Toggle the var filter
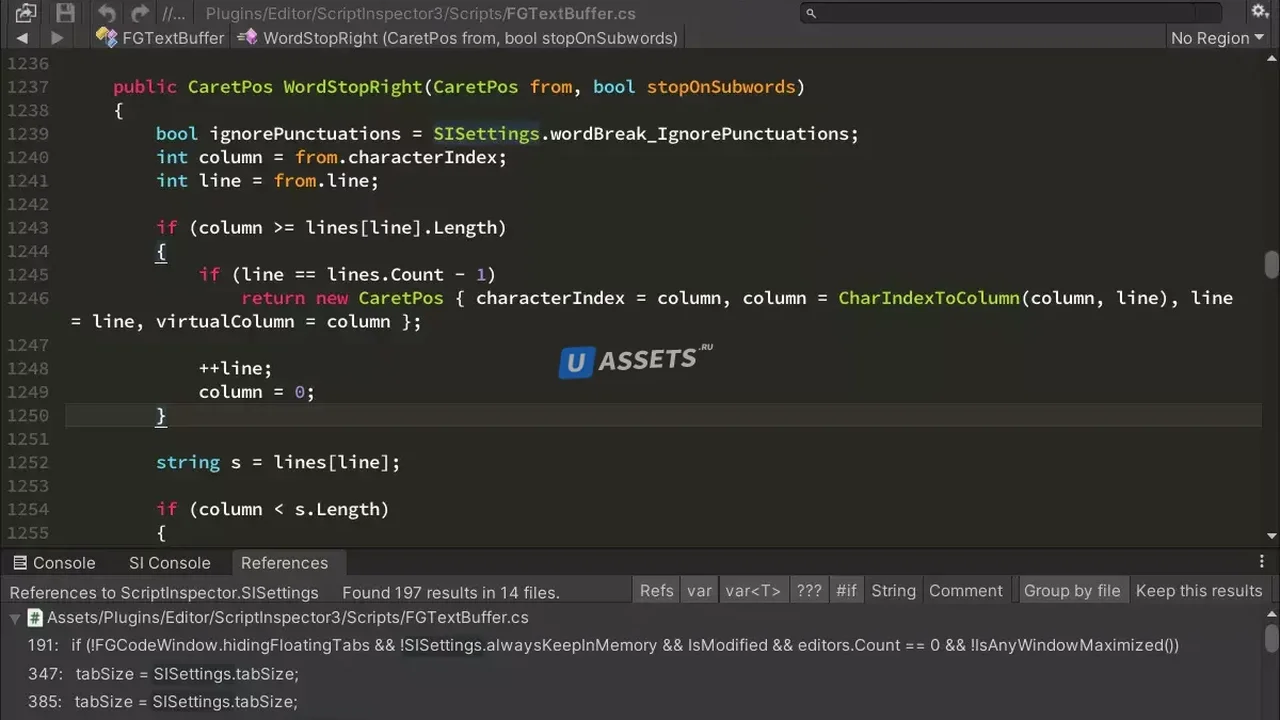Screen dimensions: 1280x720 (699, 591)
